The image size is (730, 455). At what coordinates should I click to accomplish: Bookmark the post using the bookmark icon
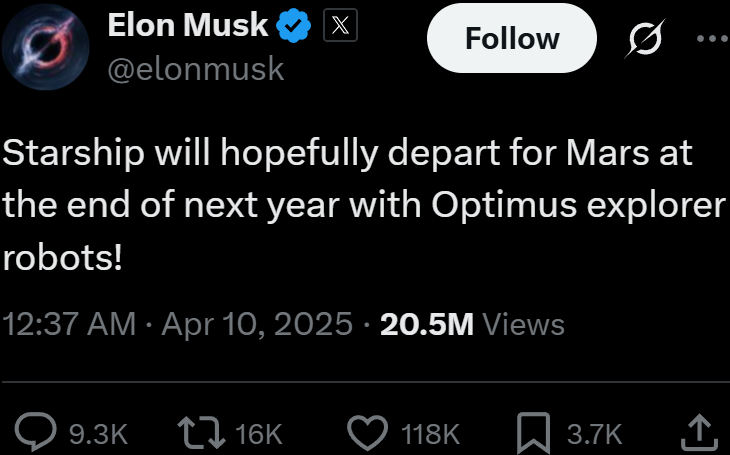pos(534,434)
